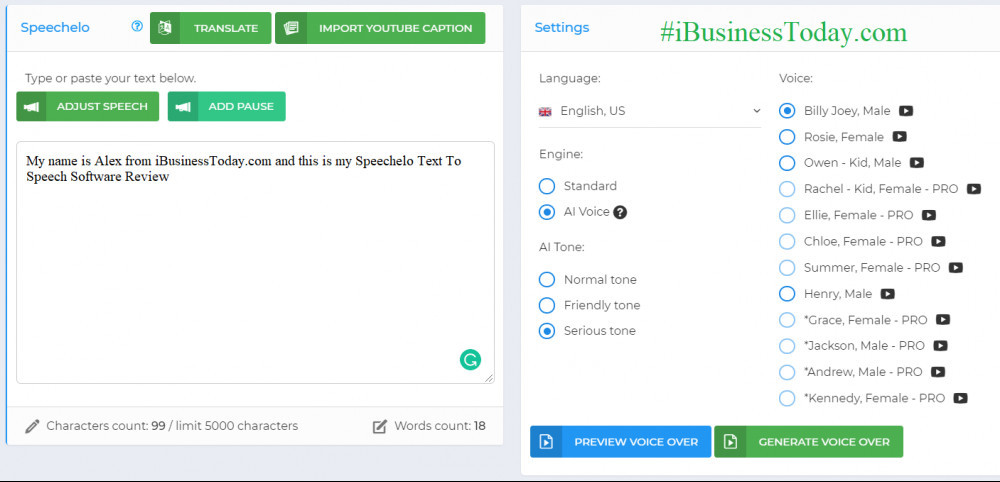Image resolution: width=1000 pixels, height=482 pixels.
Task: Play the Andrew voice sample icon
Action: tap(938, 372)
